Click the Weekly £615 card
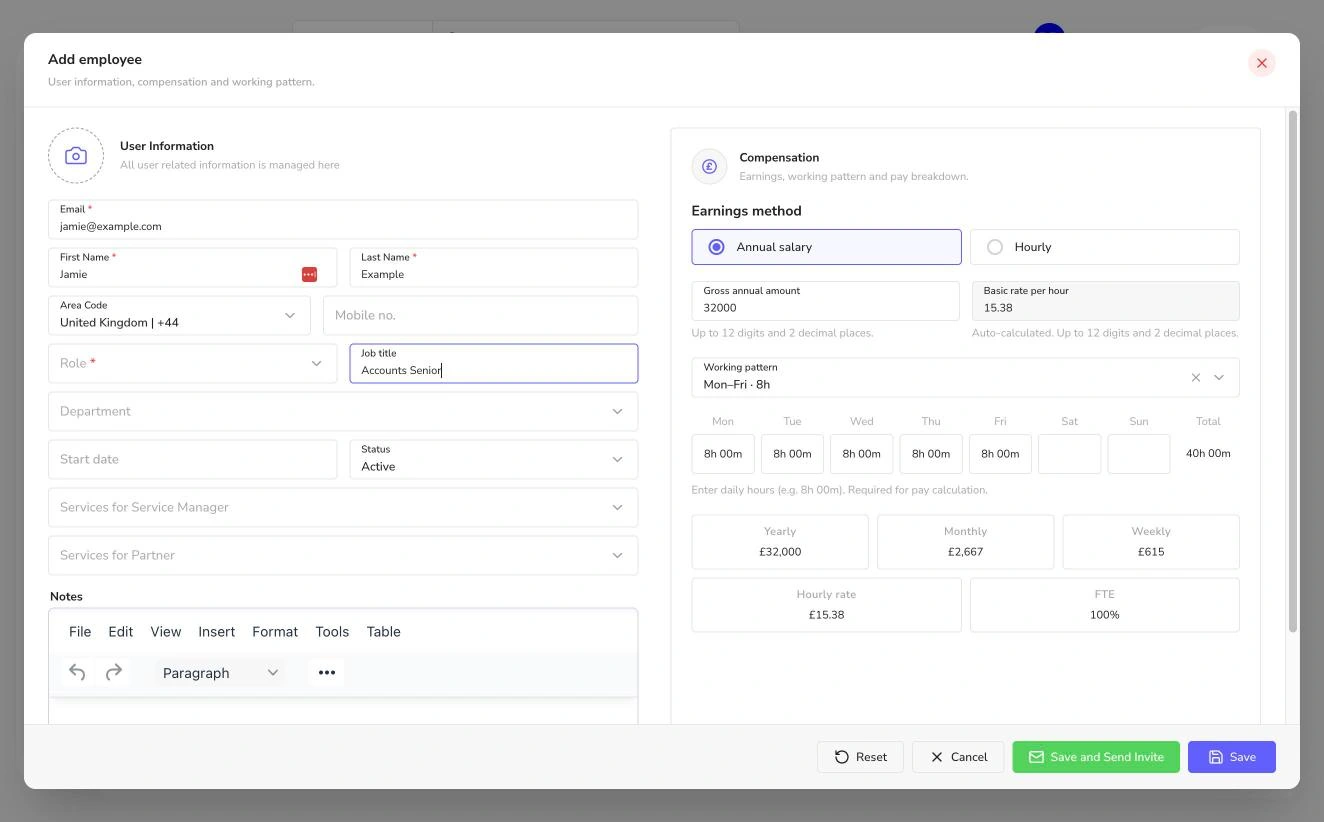Image resolution: width=1324 pixels, height=822 pixels. click(1151, 542)
